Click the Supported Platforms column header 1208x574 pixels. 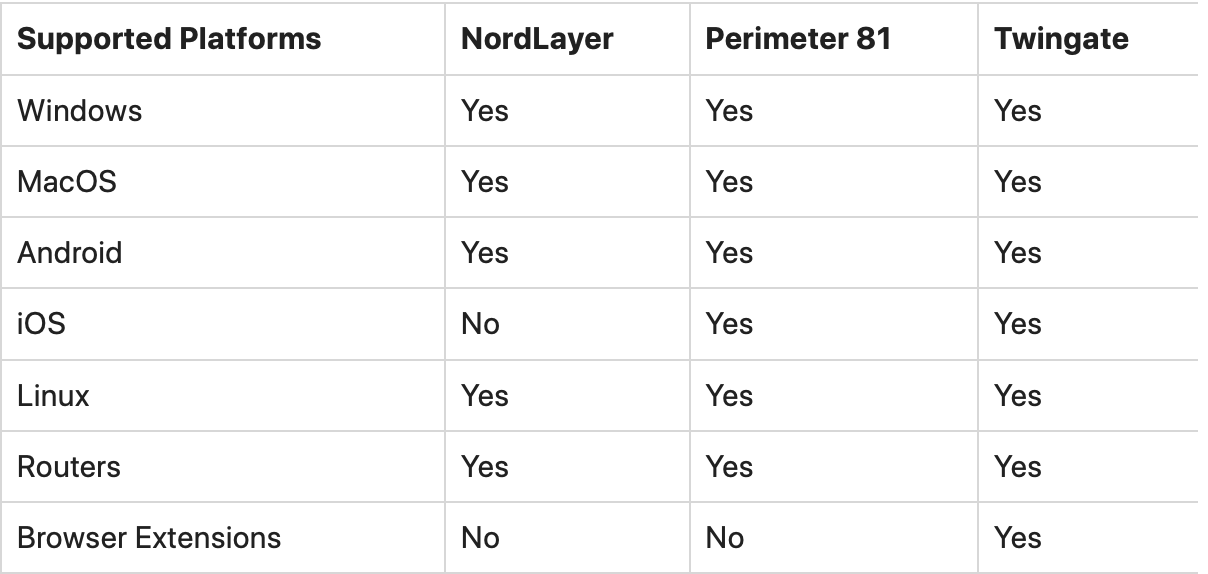[x=169, y=39]
